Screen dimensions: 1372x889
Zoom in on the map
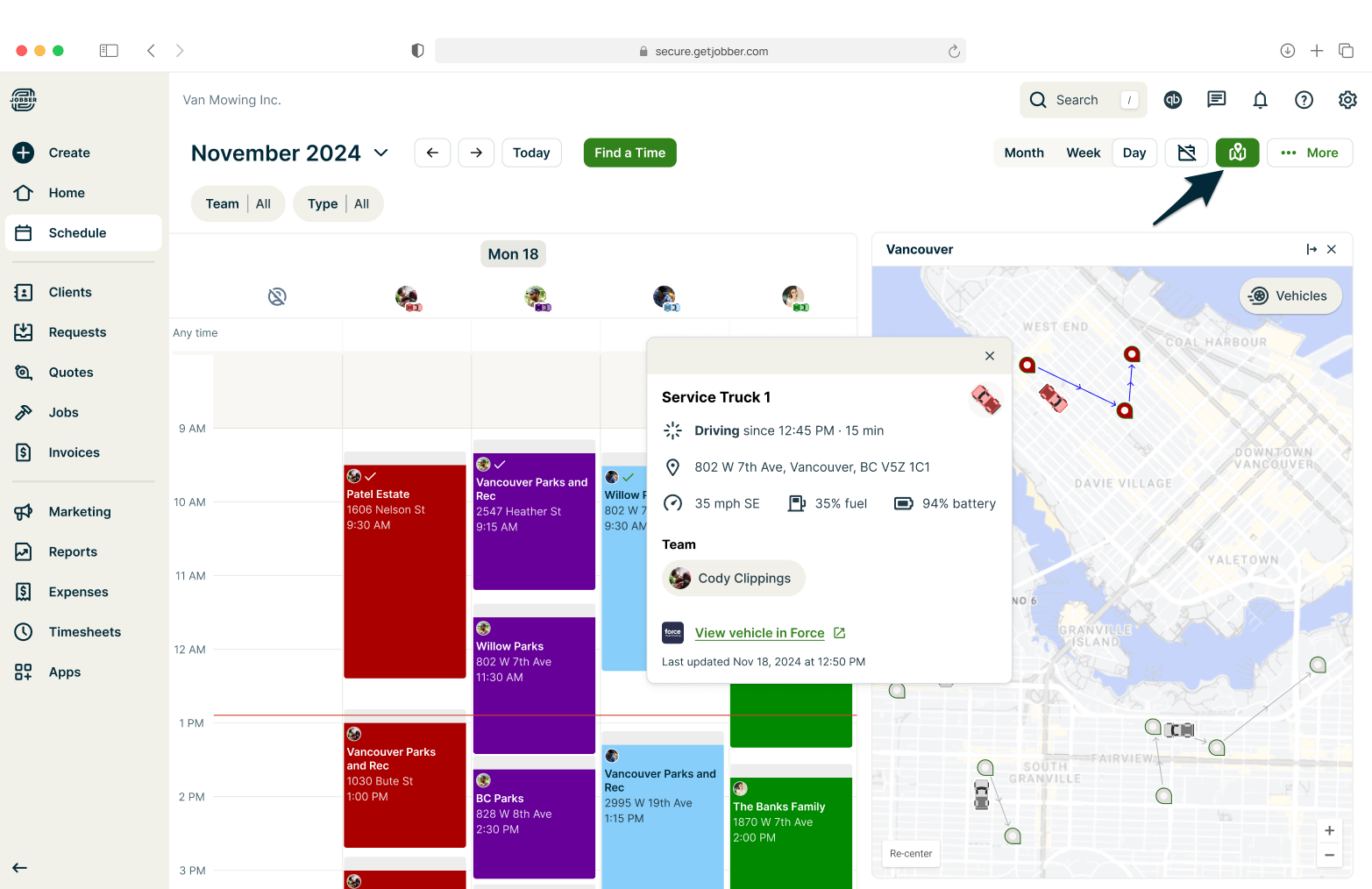point(1329,831)
